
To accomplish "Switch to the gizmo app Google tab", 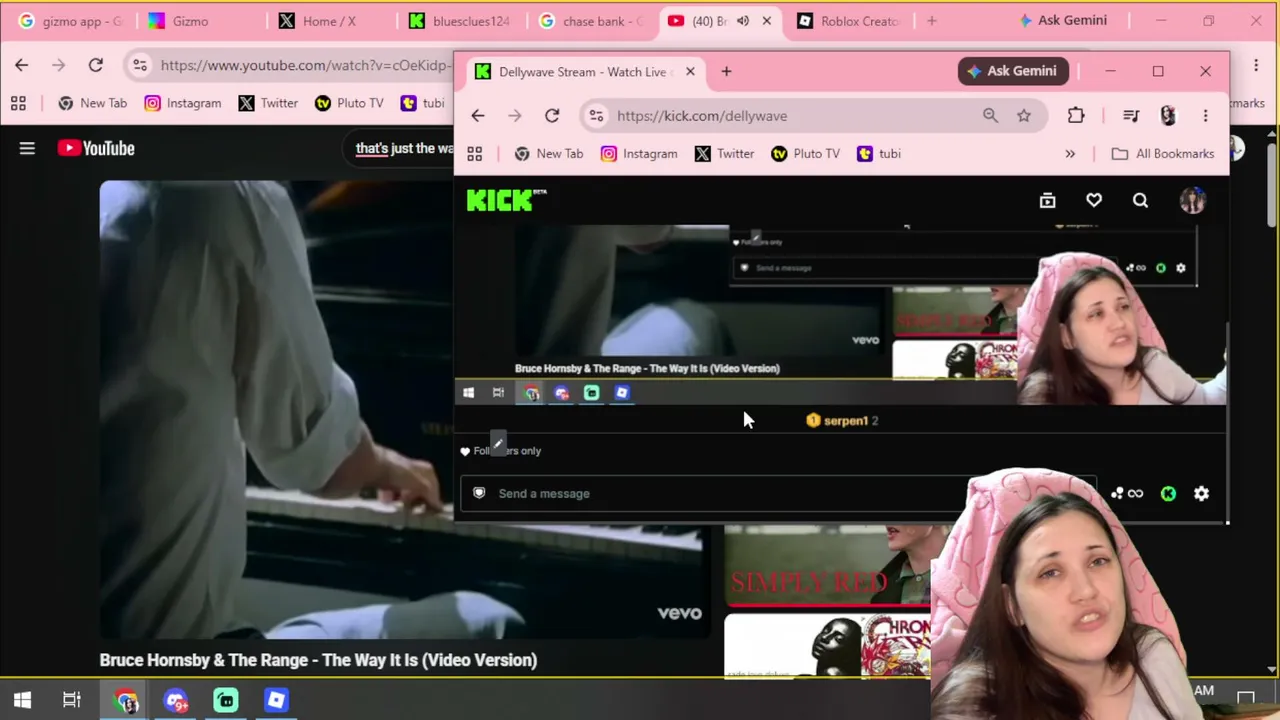I will [70, 21].
